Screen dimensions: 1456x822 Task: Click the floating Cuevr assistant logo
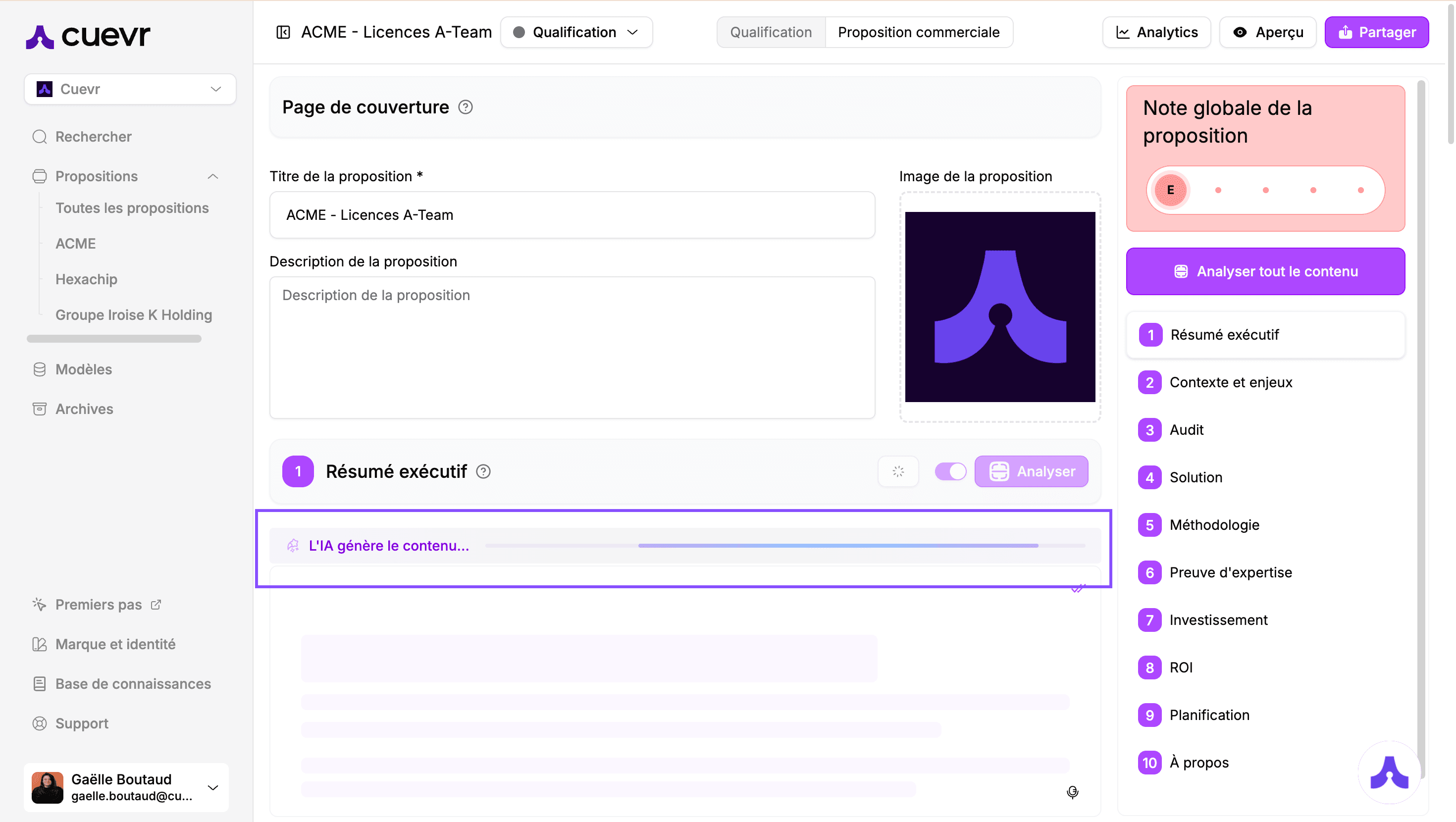point(1390,772)
